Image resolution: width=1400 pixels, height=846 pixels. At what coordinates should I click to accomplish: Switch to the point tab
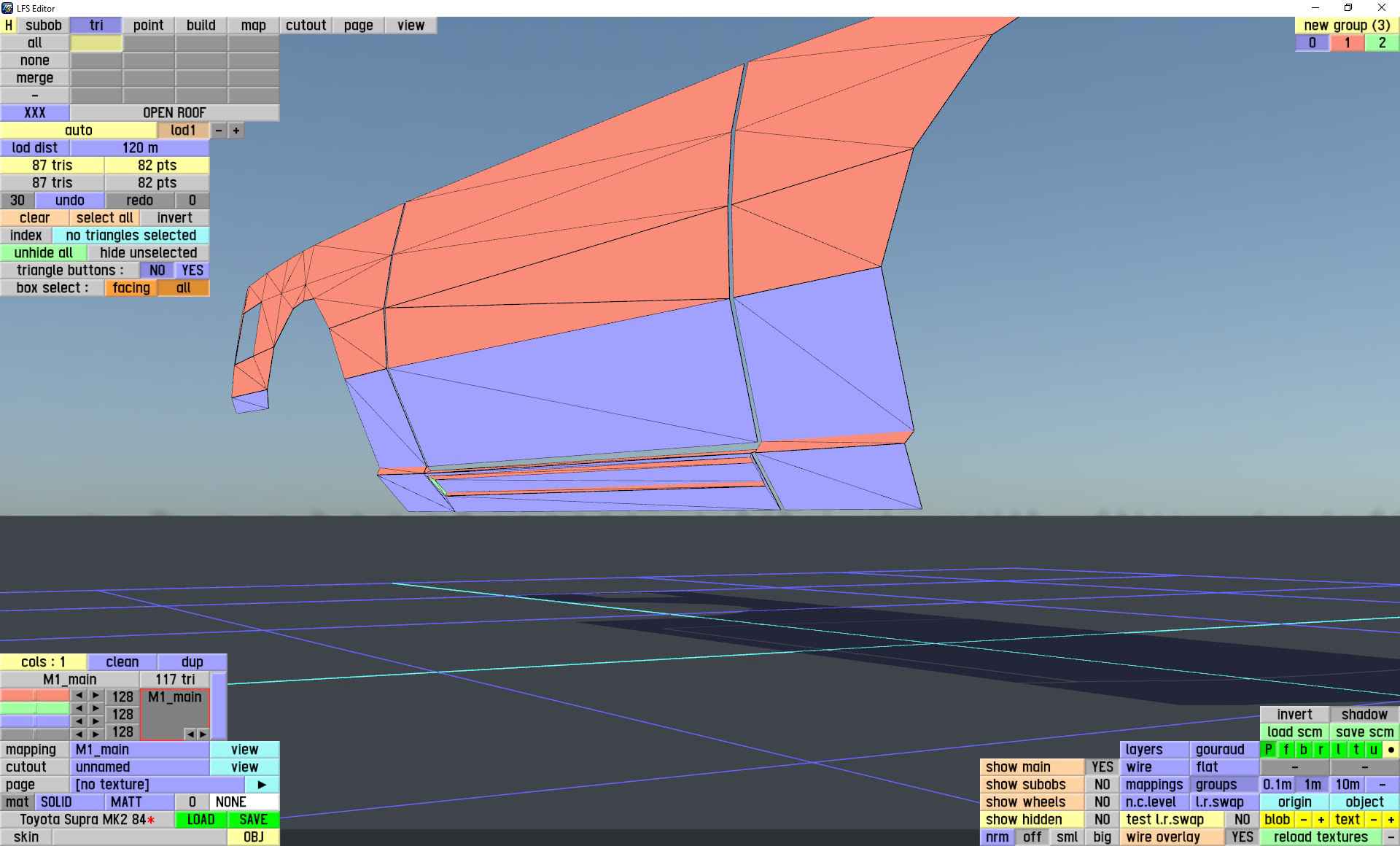(148, 26)
